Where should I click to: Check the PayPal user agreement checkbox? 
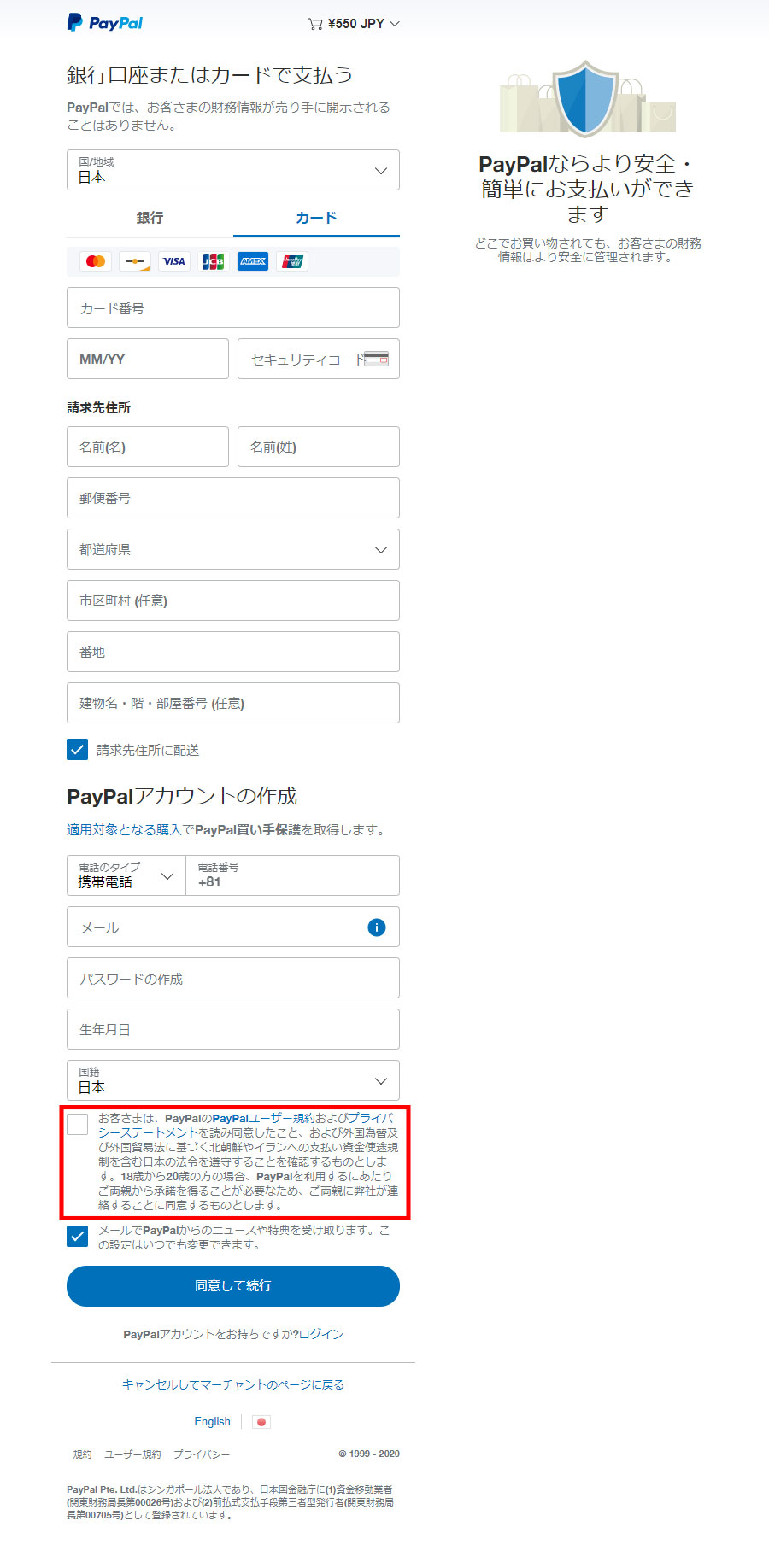(x=78, y=1124)
